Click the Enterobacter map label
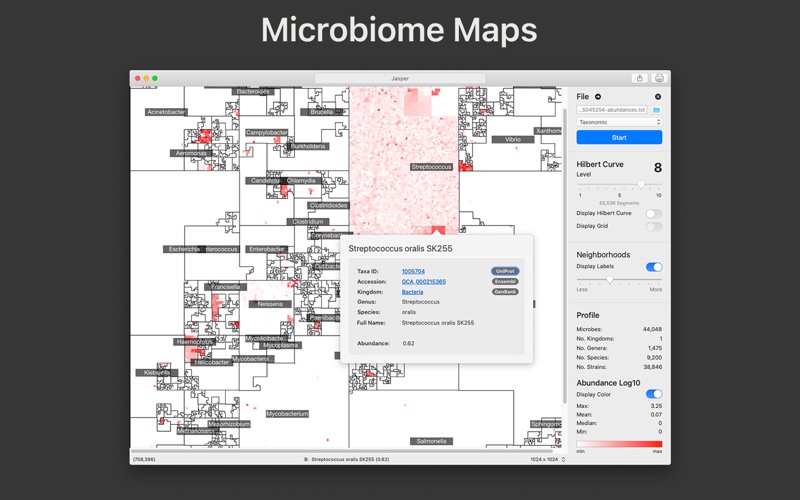The height and width of the screenshot is (500, 800). tap(266, 249)
